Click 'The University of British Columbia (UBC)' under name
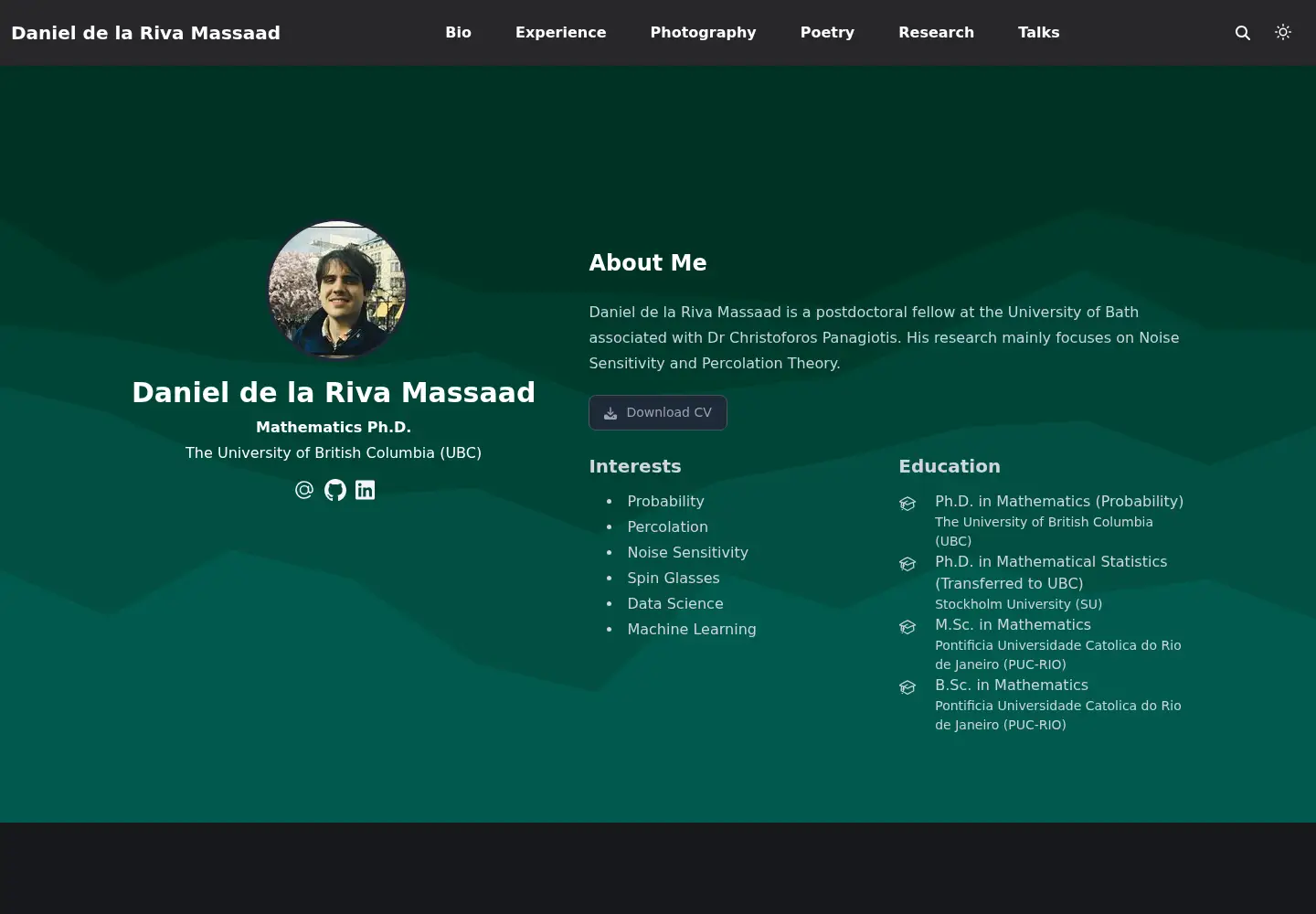Viewport: 1316px width, 914px height. [x=334, y=452]
